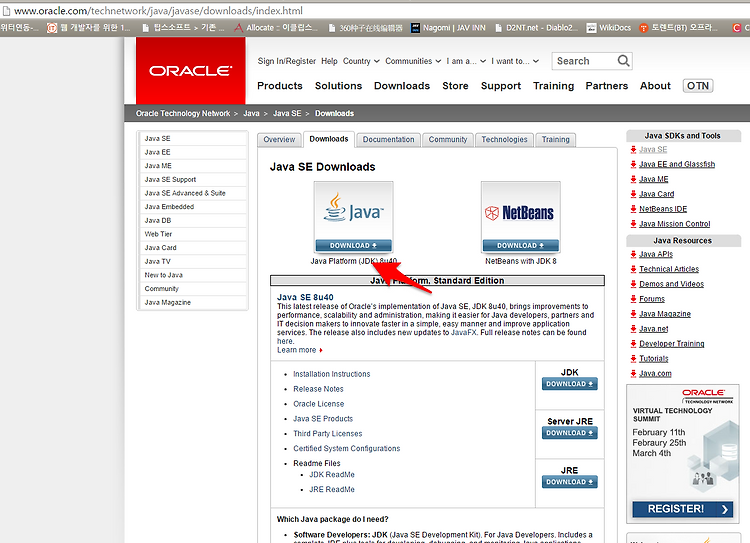Open the Downloads top menu

coord(402,86)
